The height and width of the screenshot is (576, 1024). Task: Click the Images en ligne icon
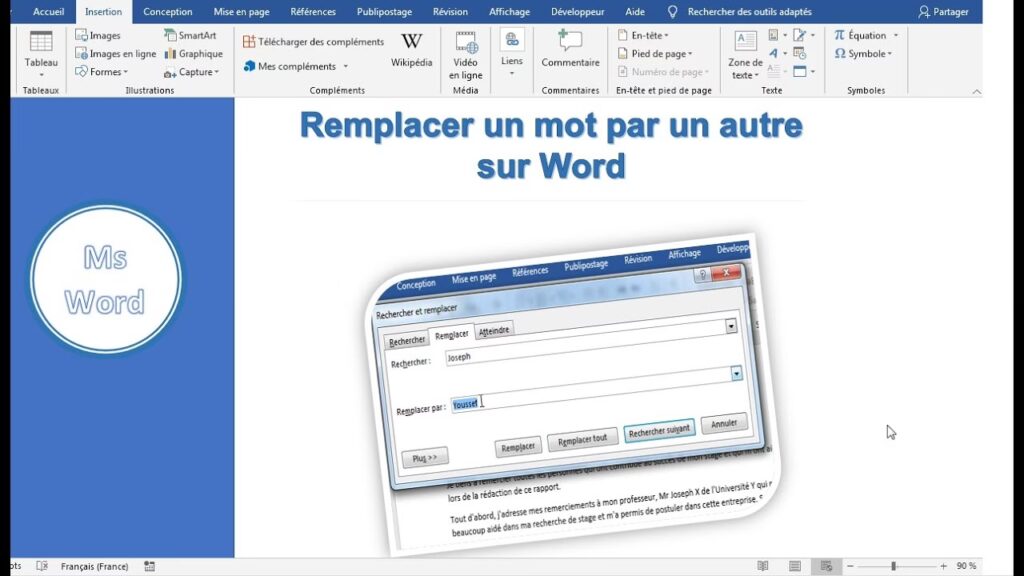(81, 54)
